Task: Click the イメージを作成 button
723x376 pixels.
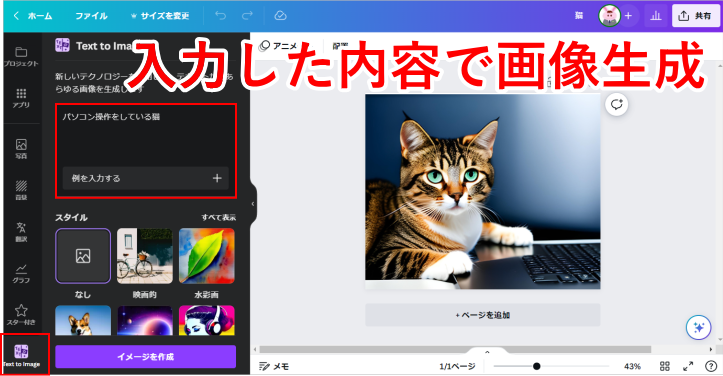Action: 146,357
